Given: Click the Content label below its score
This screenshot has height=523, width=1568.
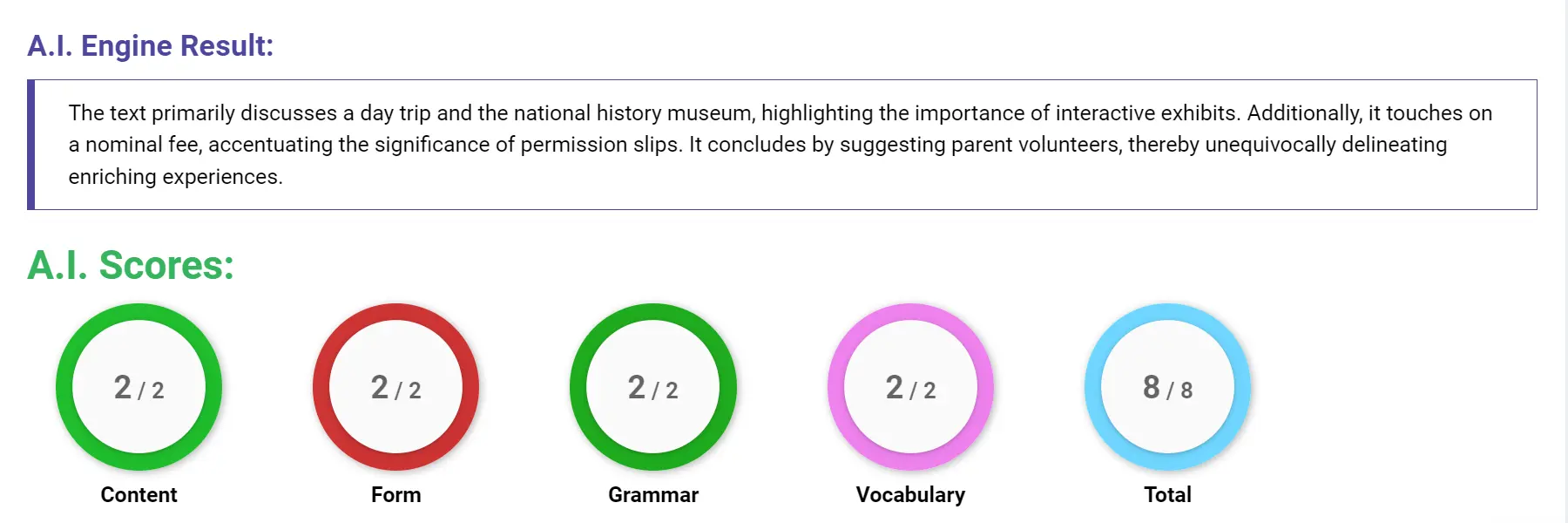Looking at the screenshot, I should [x=139, y=494].
